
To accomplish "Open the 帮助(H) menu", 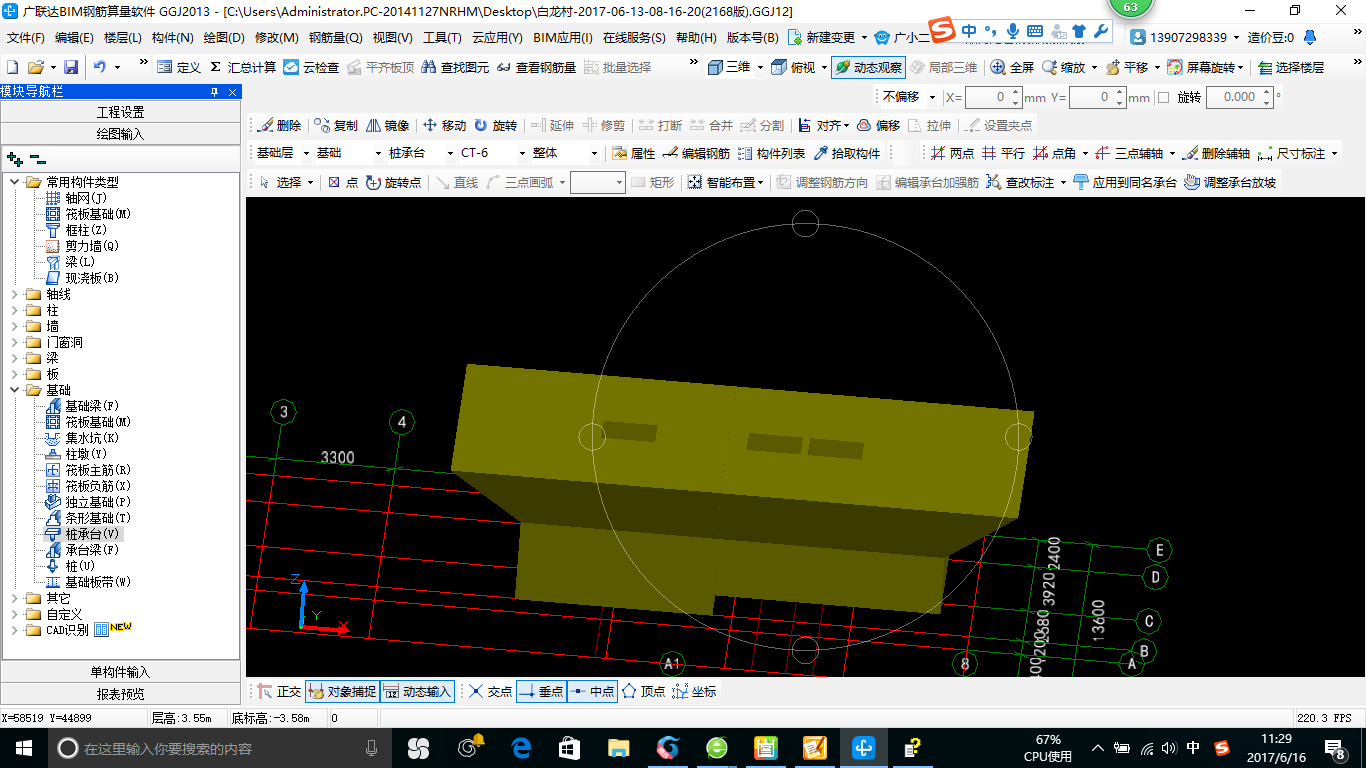I will (x=696, y=37).
